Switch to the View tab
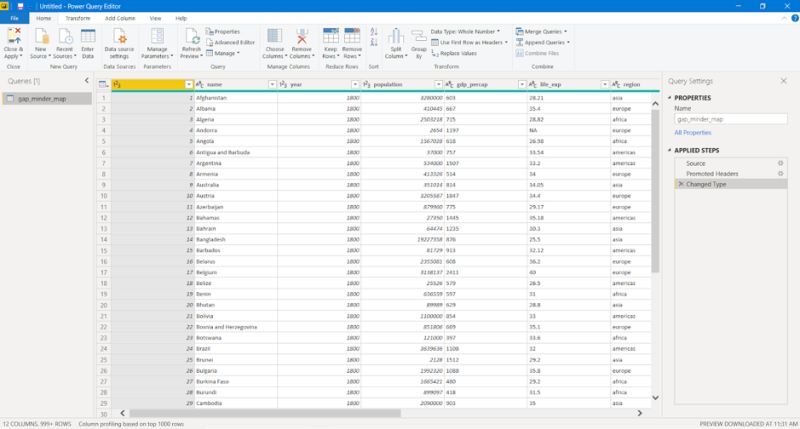Screen dimensions: 800x429 click(x=155, y=18)
